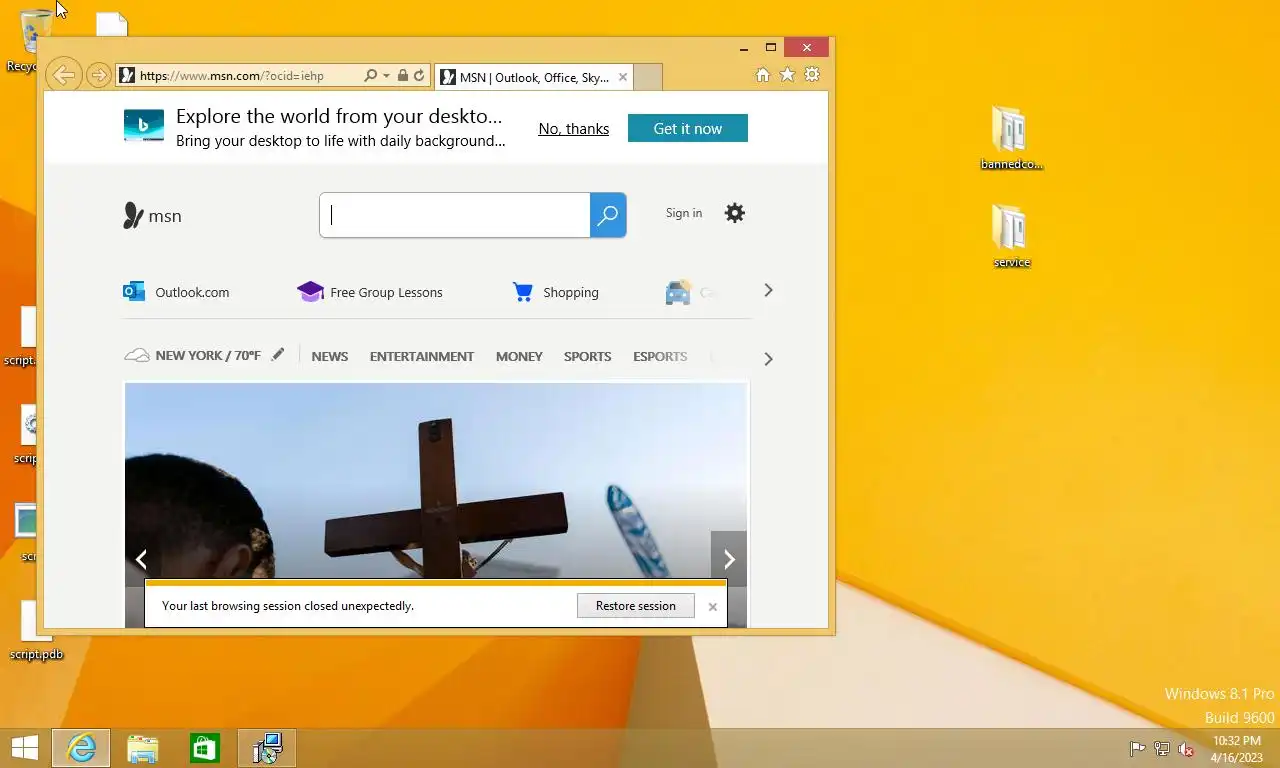The width and height of the screenshot is (1280, 768).
Task: Open the MONEY category
Action: click(x=519, y=356)
